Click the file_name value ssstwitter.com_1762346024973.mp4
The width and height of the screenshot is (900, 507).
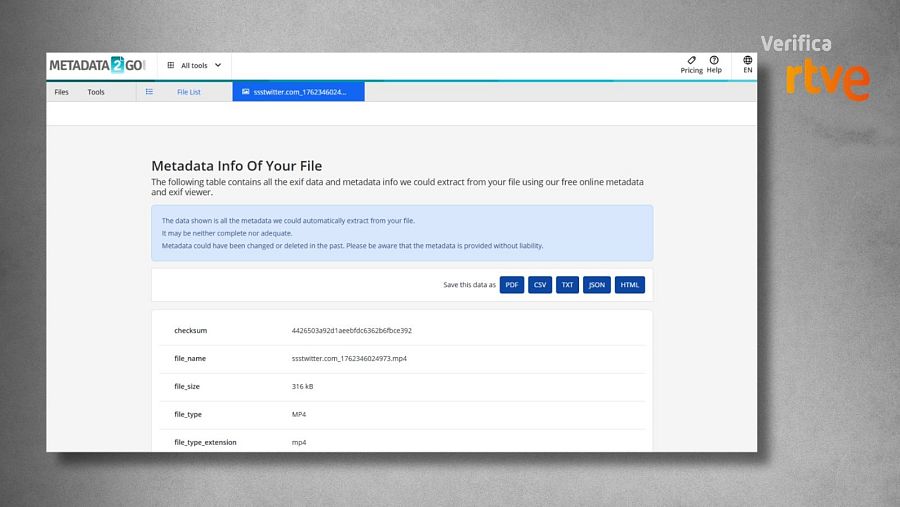[x=349, y=358]
